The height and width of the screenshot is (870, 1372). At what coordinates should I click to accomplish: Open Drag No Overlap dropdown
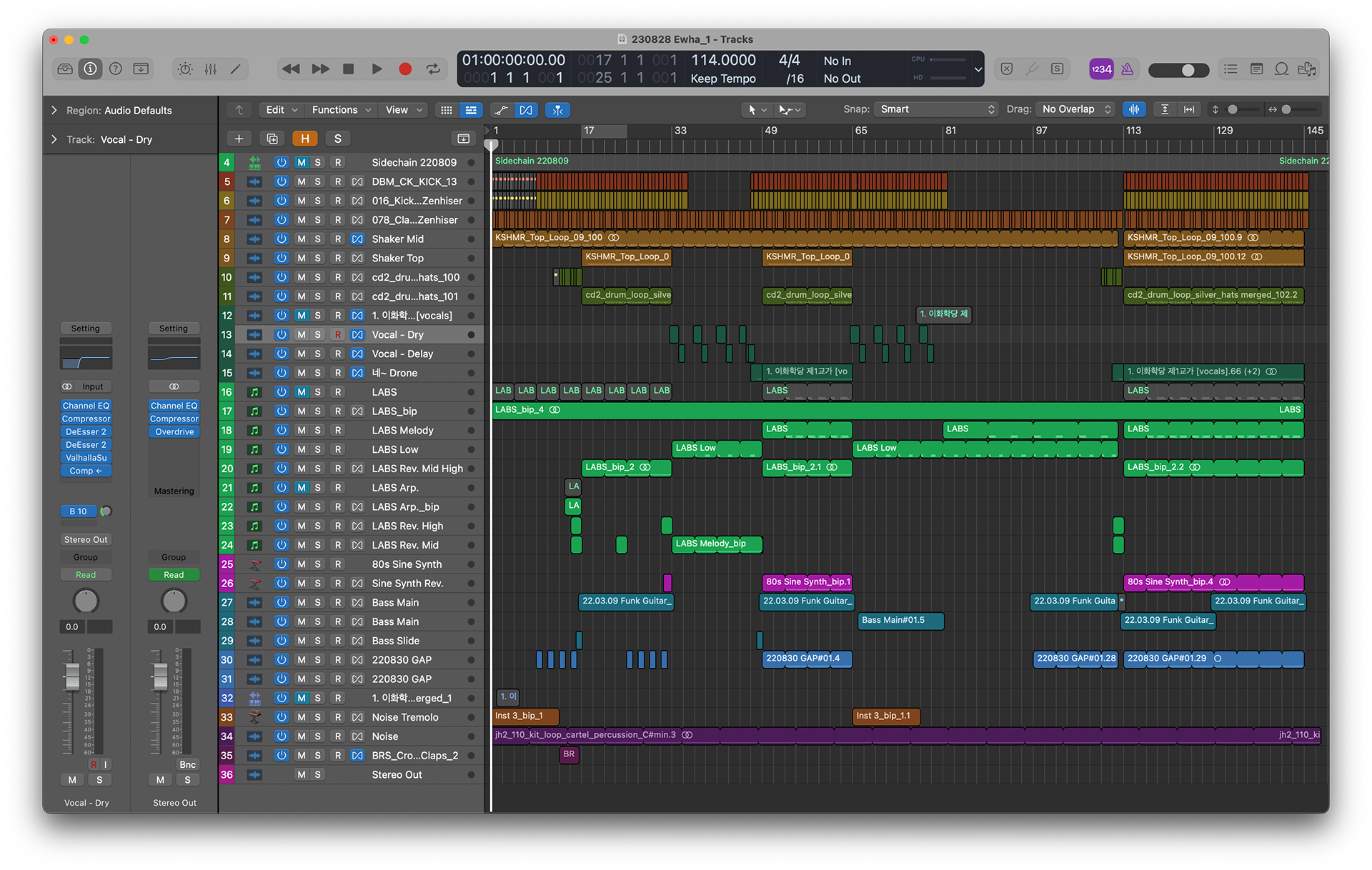[x=1076, y=109]
